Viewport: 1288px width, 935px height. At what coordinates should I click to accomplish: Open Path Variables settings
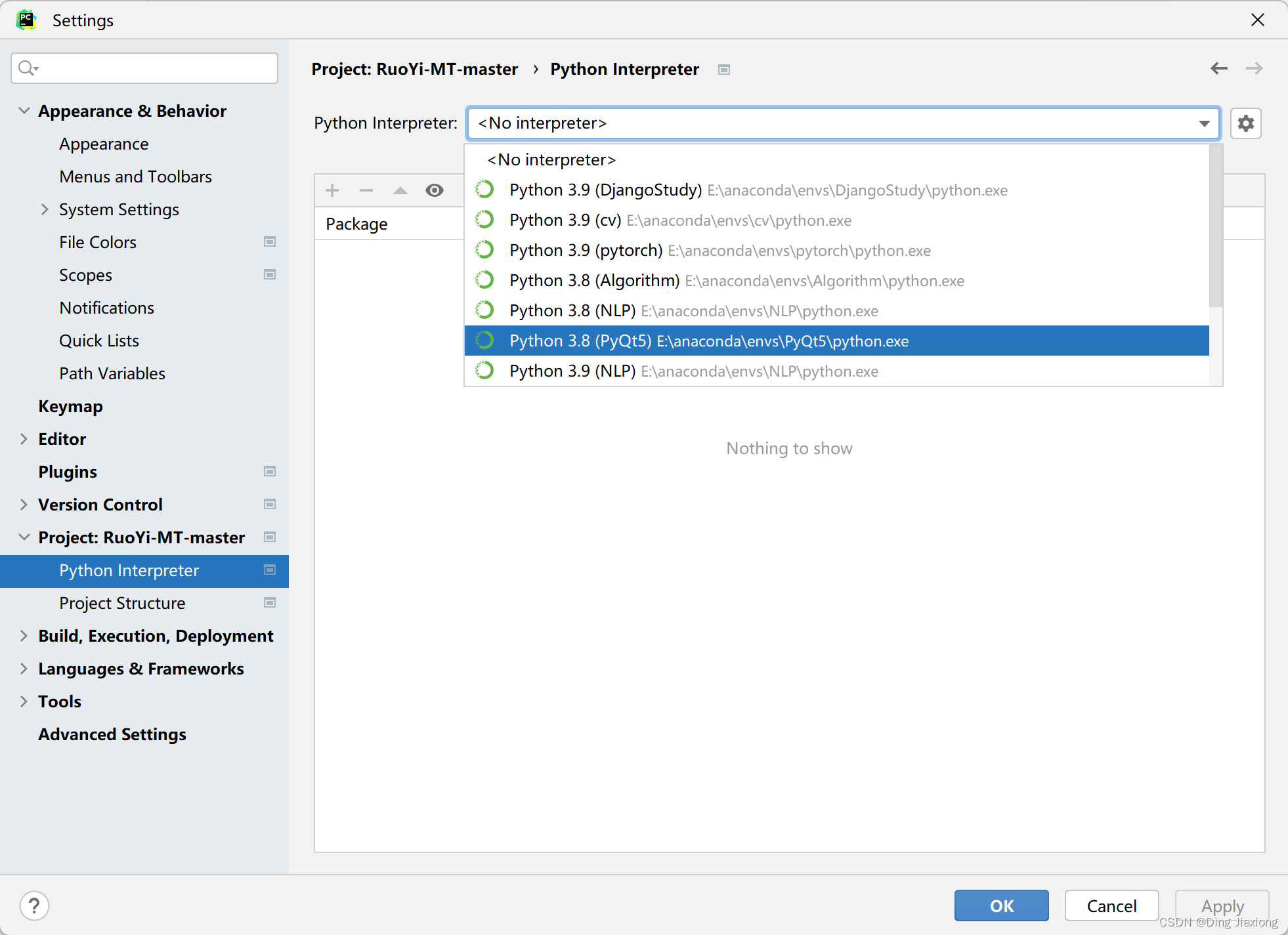point(112,373)
